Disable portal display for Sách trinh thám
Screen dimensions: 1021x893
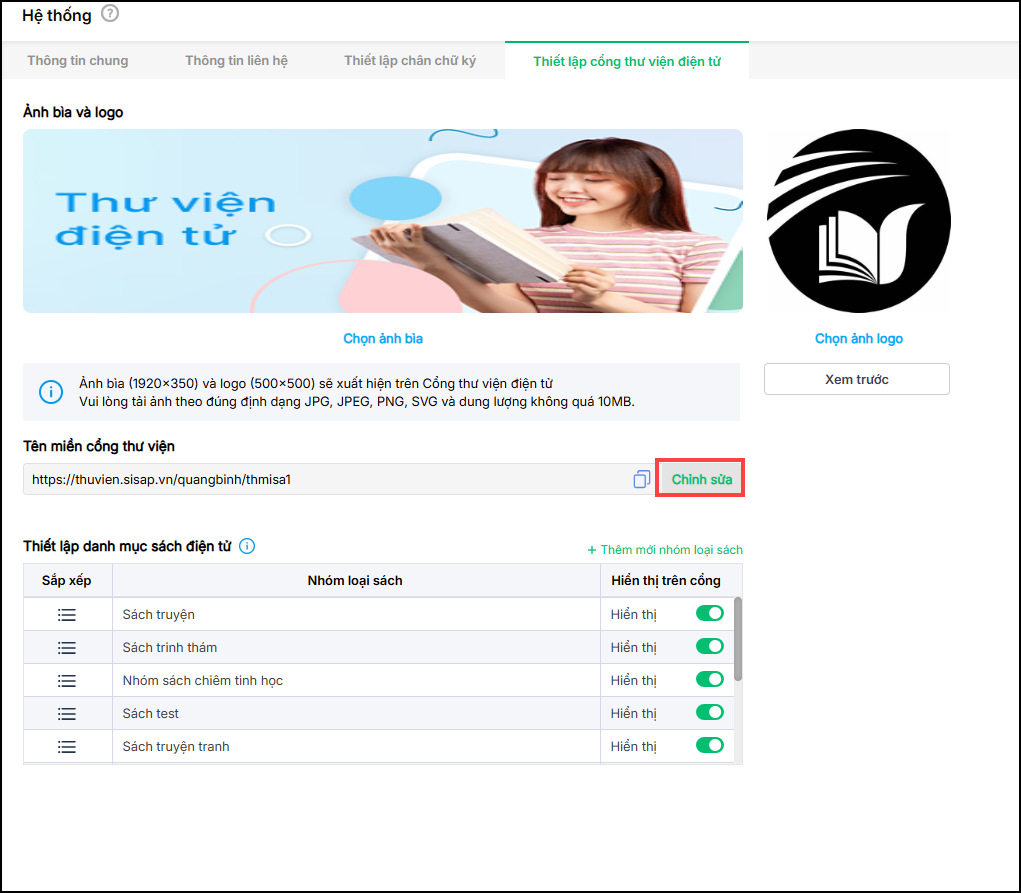pos(709,647)
